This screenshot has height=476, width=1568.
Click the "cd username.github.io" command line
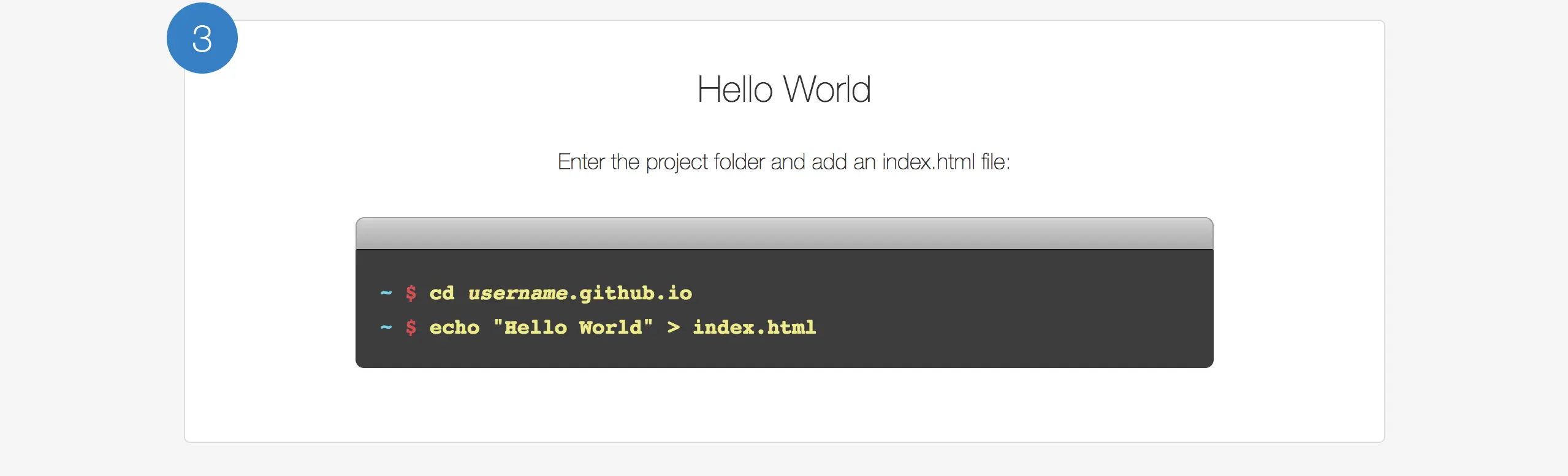[x=561, y=293]
